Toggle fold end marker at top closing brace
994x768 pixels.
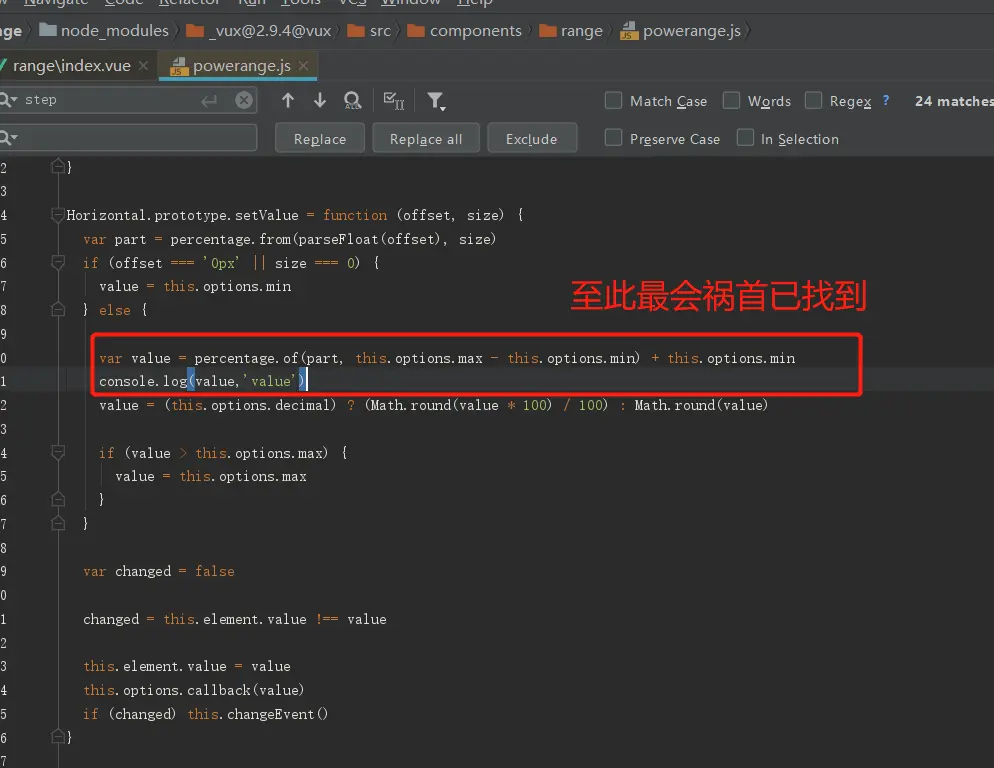[x=58, y=167]
